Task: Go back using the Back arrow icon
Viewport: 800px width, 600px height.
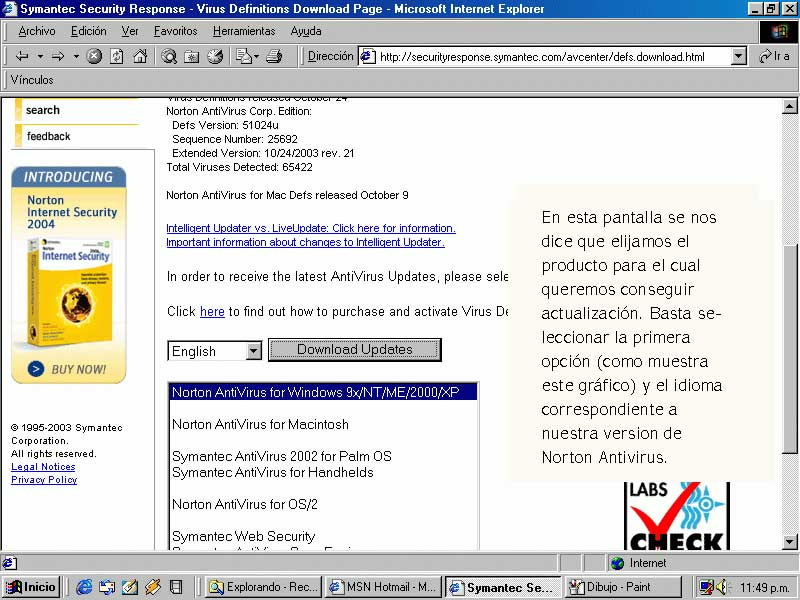Action: coord(22,56)
